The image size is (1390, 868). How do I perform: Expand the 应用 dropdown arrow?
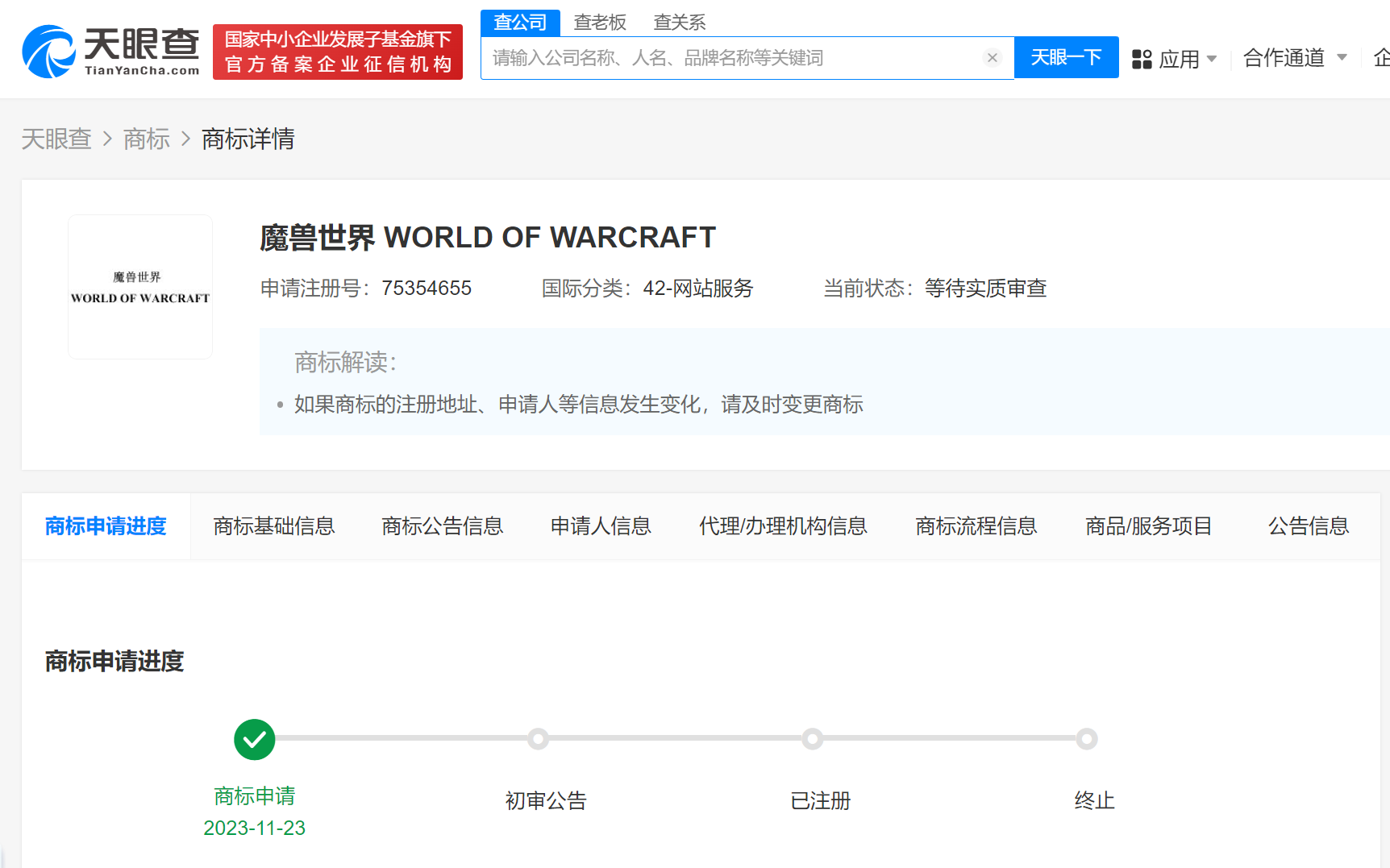tap(1212, 59)
